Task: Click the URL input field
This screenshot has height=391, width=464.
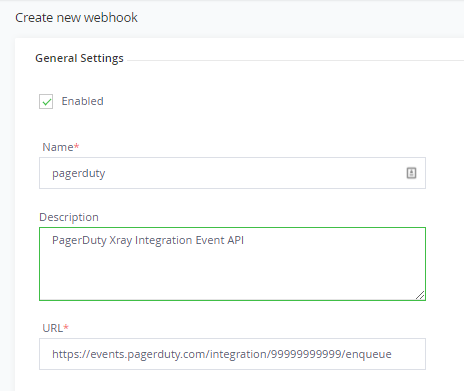Action: click(232, 354)
